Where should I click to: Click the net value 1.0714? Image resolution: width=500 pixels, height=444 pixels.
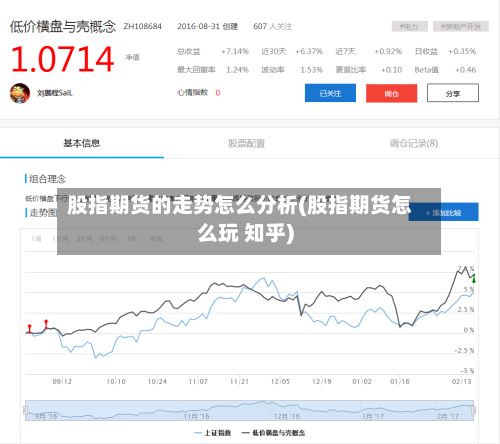[63, 59]
